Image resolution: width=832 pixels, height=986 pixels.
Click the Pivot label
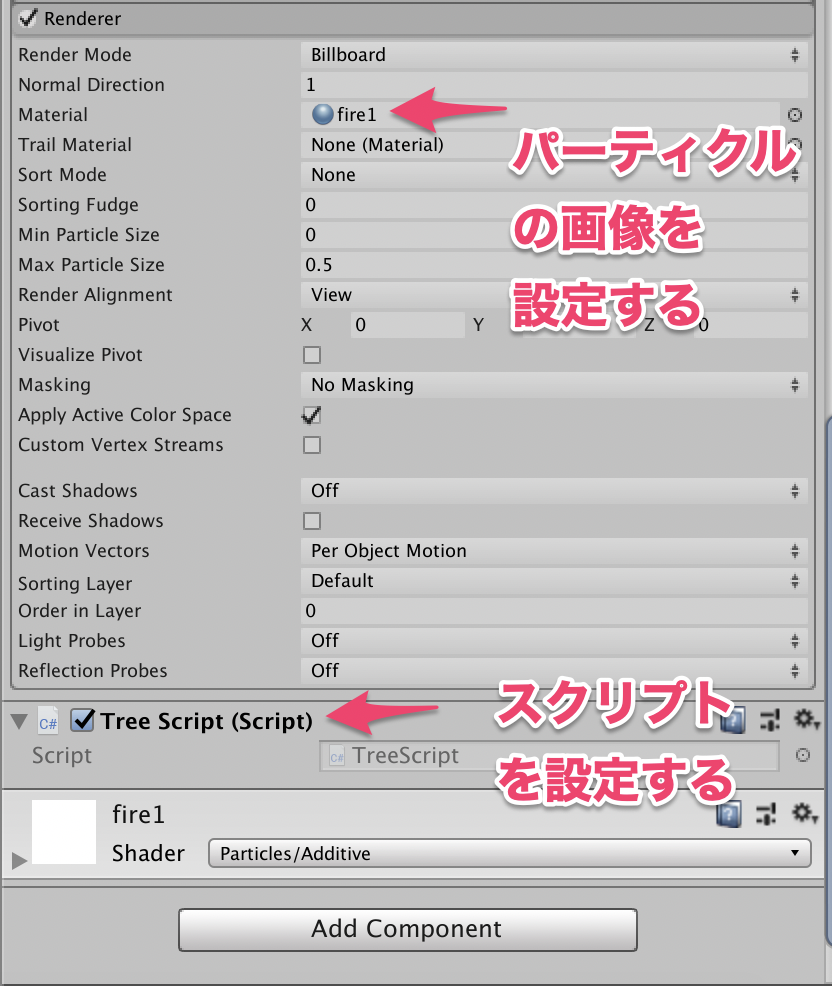pyautogui.click(x=39, y=325)
